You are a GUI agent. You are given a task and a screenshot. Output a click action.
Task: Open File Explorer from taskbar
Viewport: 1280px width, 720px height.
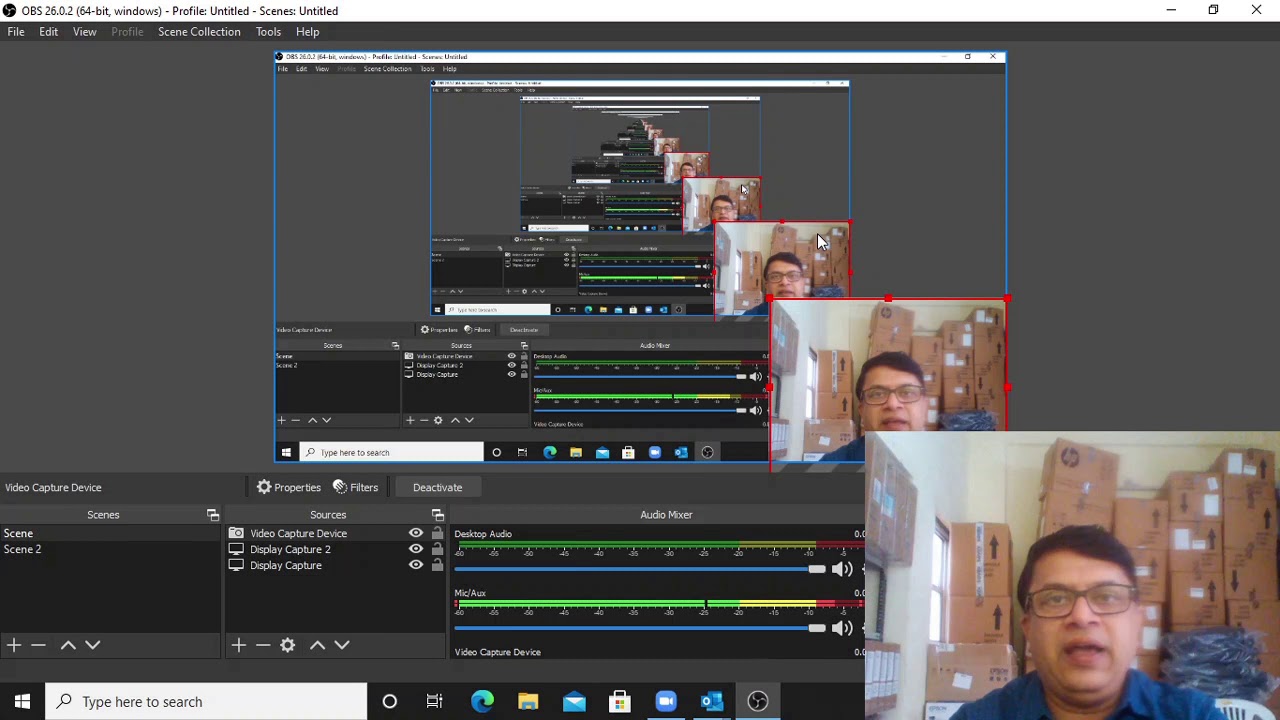pos(528,701)
